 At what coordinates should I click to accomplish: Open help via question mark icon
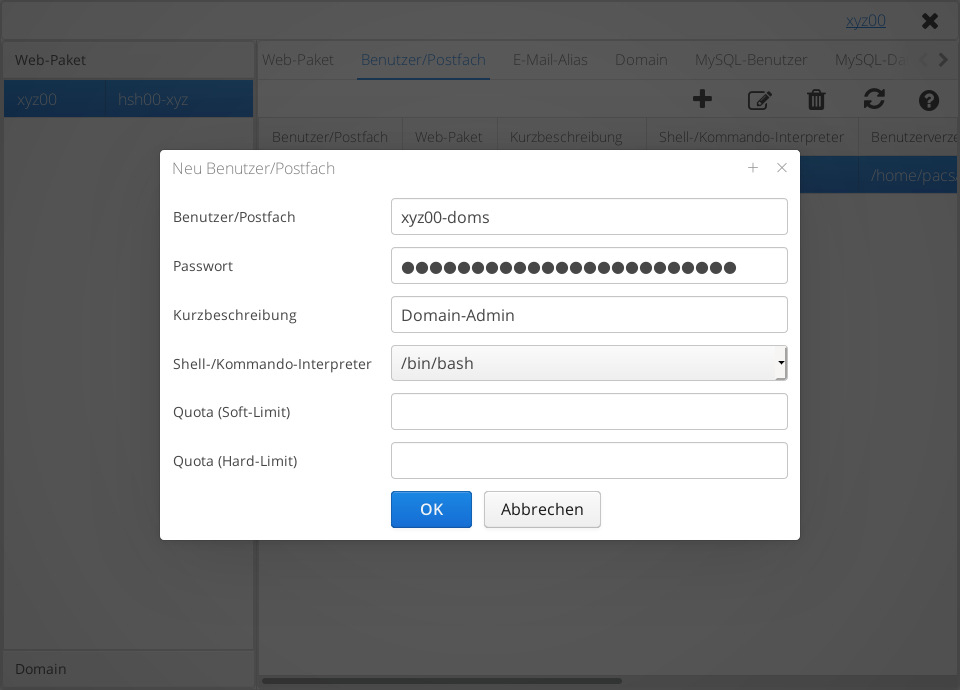(x=928, y=99)
